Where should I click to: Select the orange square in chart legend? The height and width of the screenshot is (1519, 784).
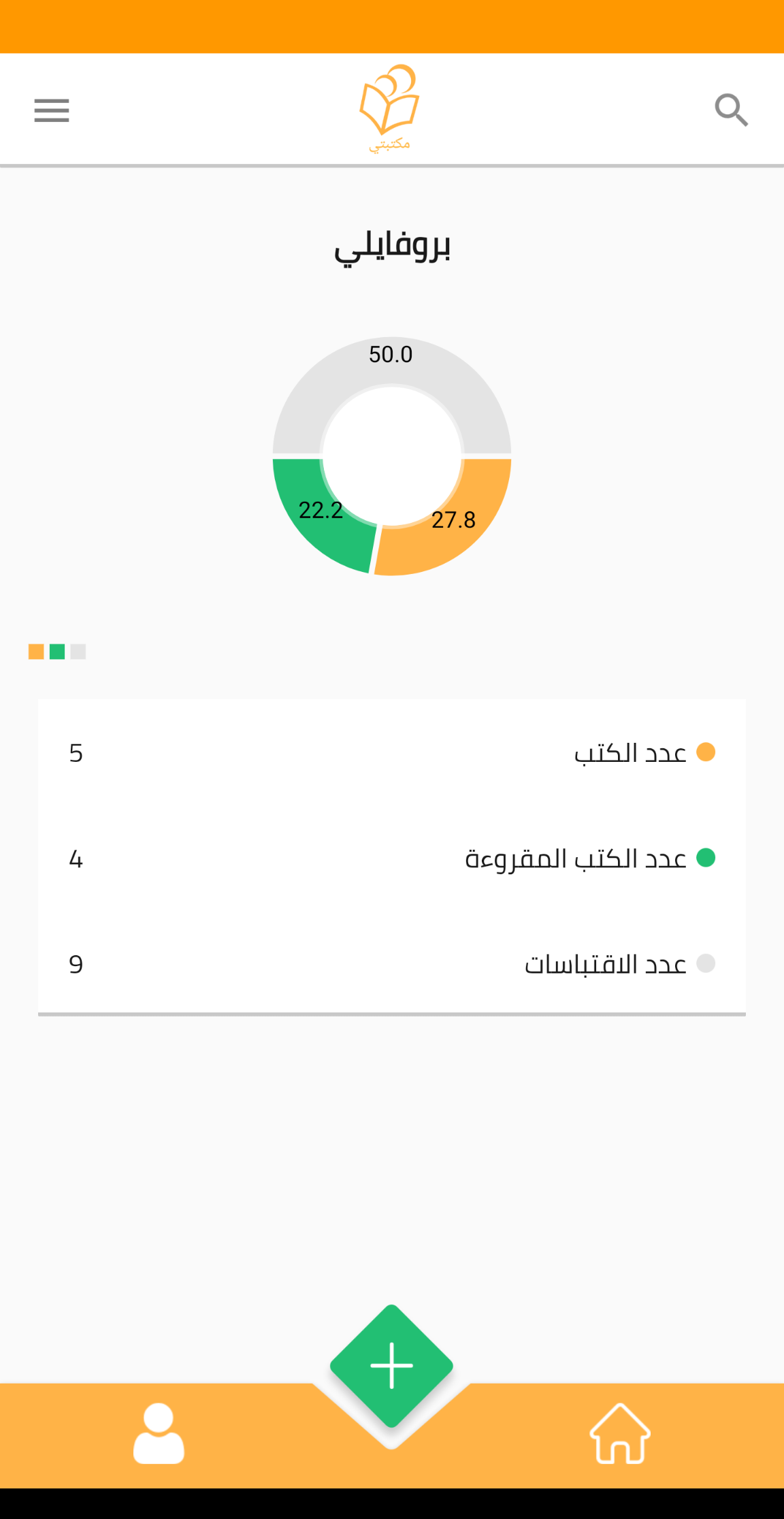tap(36, 652)
